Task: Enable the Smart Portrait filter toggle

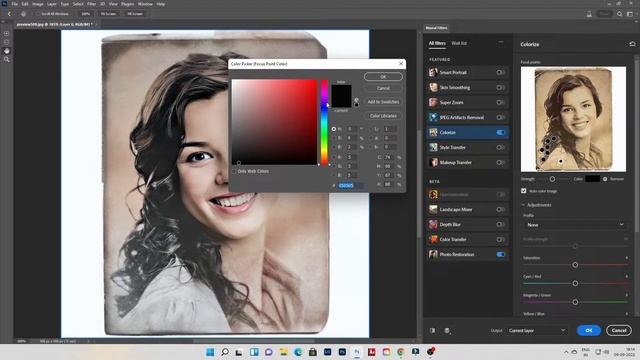Action: (500, 72)
